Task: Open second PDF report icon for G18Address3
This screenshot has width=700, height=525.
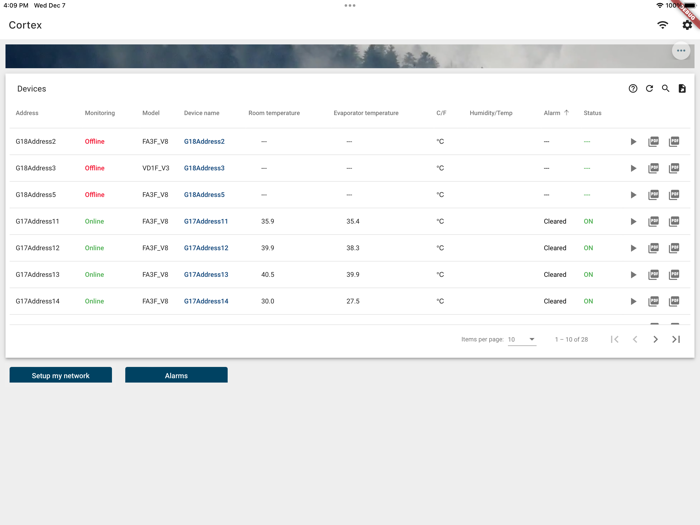Action: tap(674, 168)
